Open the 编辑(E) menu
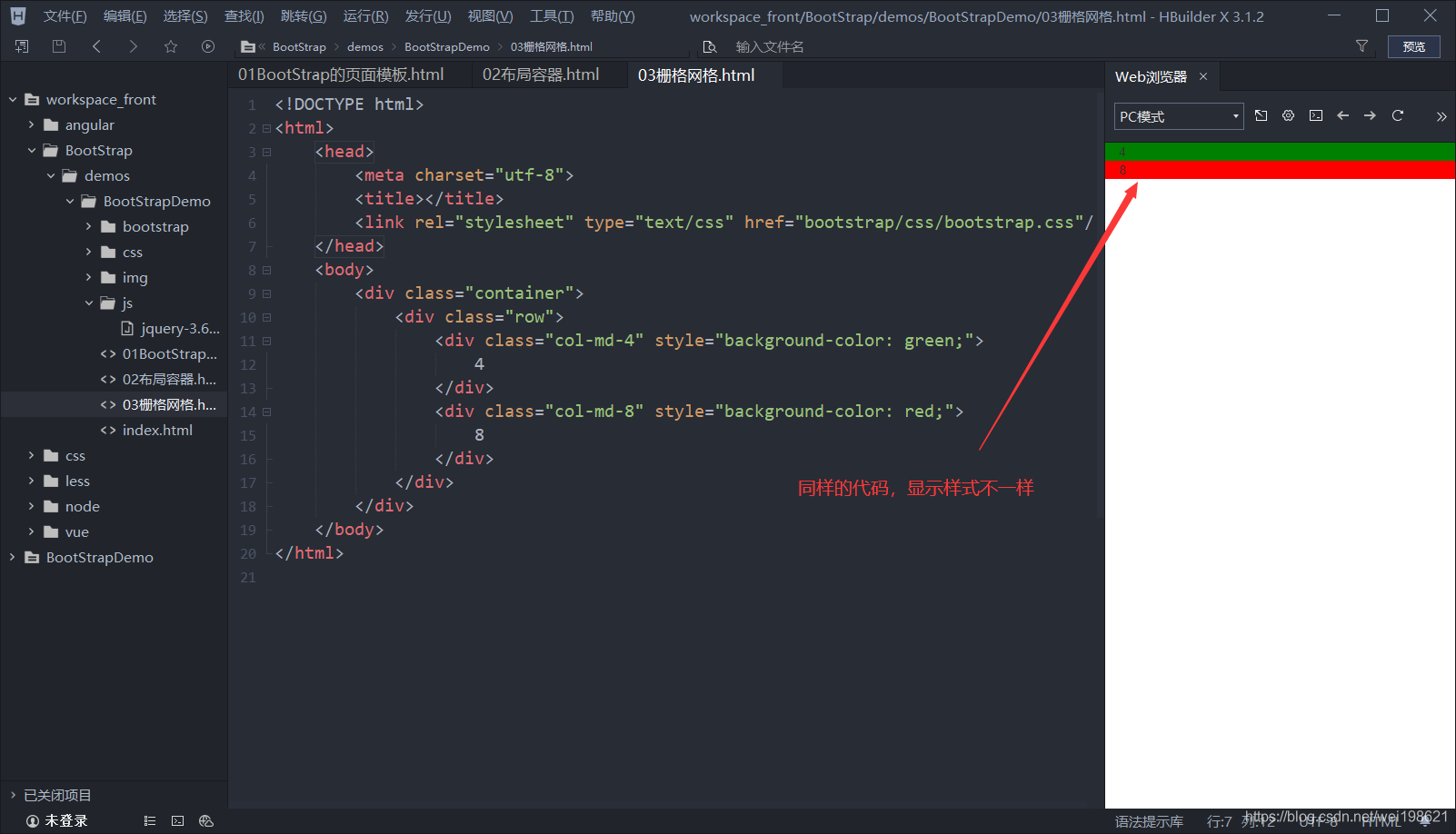Viewport: 1456px width, 834px height. click(x=125, y=16)
